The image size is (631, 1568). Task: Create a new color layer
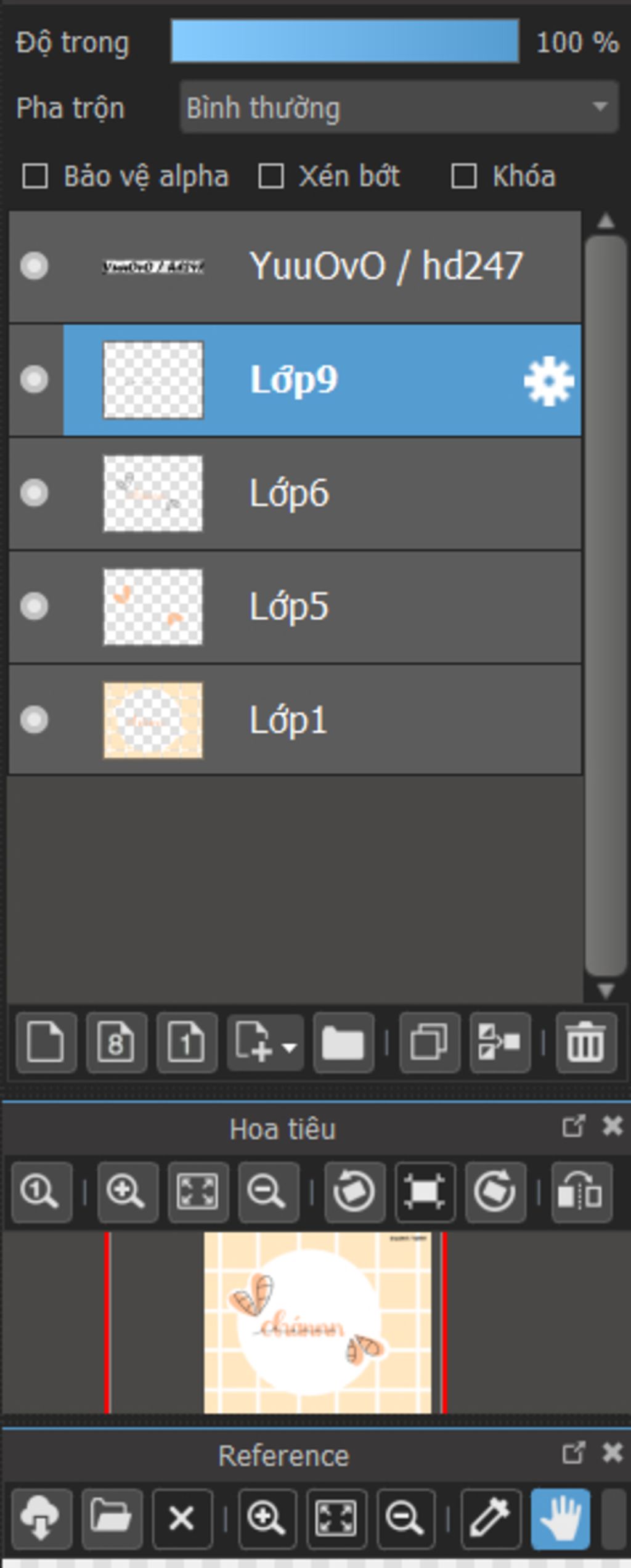pyautogui.click(x=46, y=1042)
